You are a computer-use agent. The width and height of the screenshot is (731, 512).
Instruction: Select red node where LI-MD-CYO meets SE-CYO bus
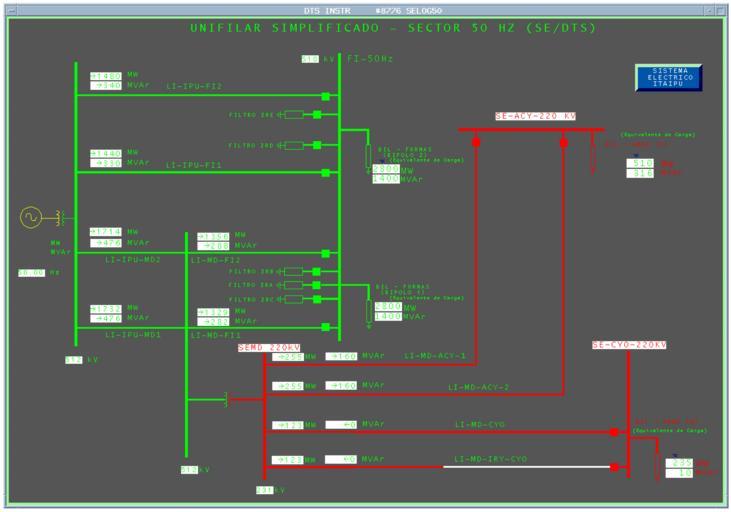coord(614,432)
